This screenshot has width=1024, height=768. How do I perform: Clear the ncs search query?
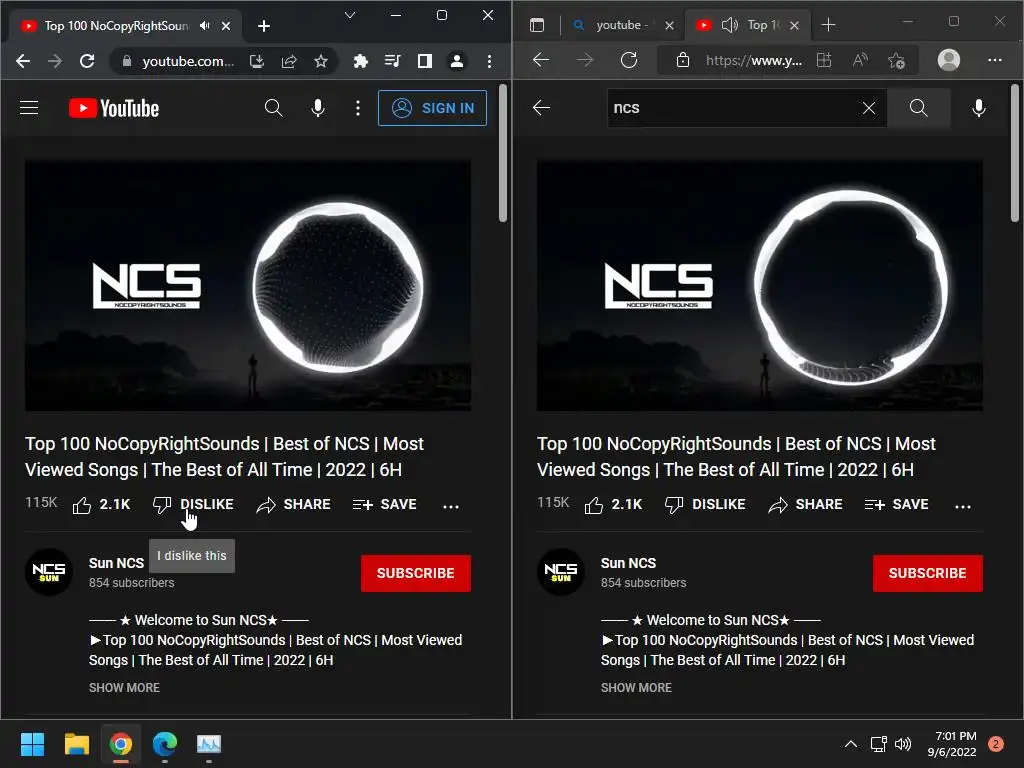[x=869, y=108]
